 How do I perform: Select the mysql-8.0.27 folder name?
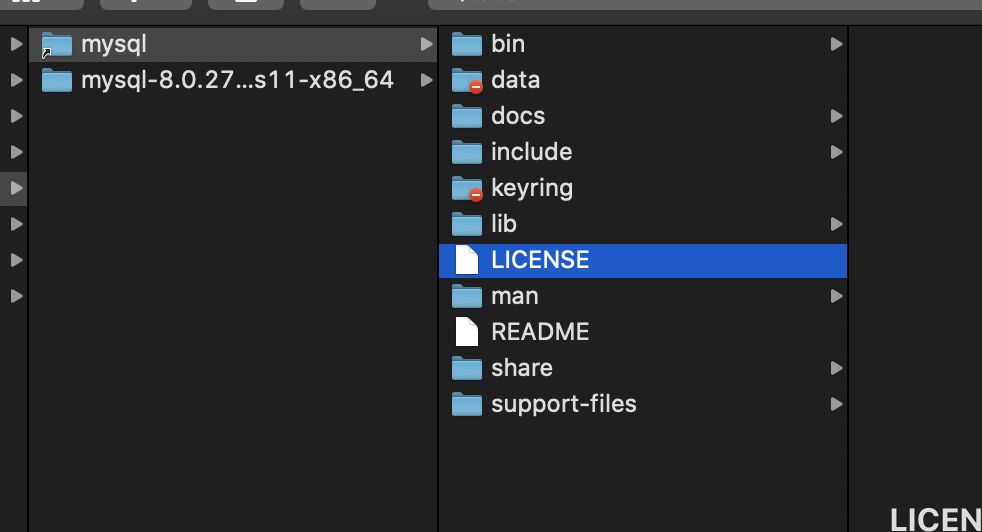point(237,80)
